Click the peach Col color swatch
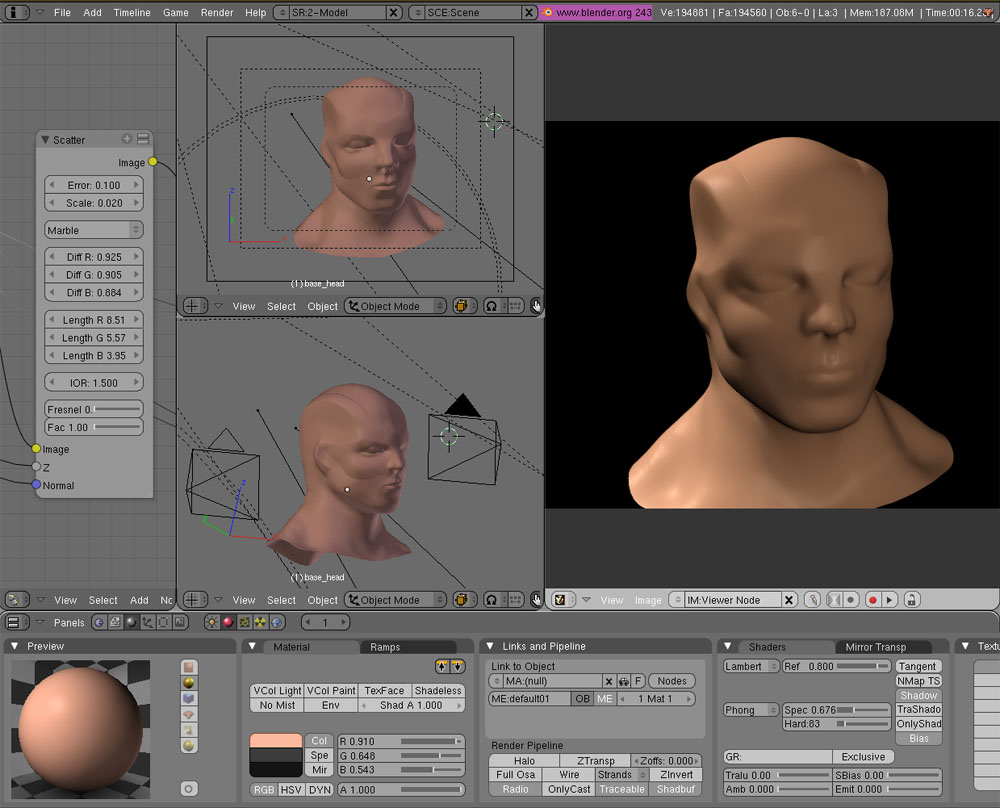 pyautogui.click(x=275, y=741)
